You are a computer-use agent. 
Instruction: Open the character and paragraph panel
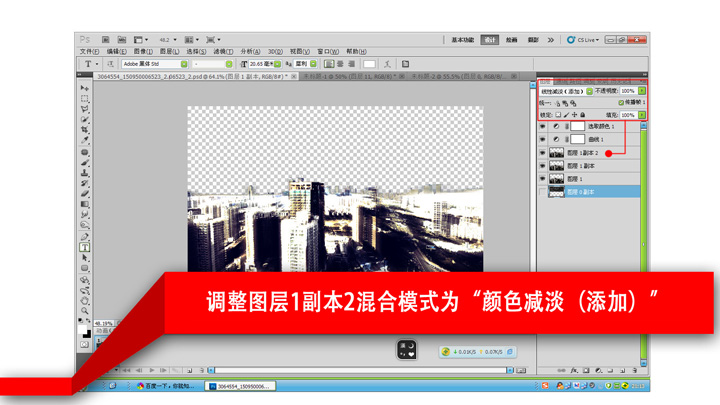(405, 64)
